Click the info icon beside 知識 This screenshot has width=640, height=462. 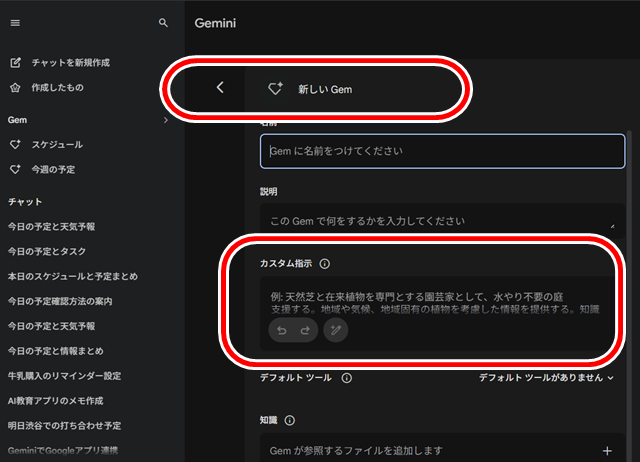point(289,420)
